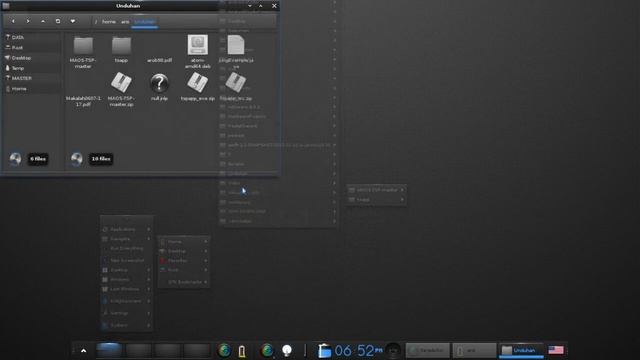640x360 pixels.
Task: Select the MAOS-TSP-master folder icon
Action: pos(83,45)
